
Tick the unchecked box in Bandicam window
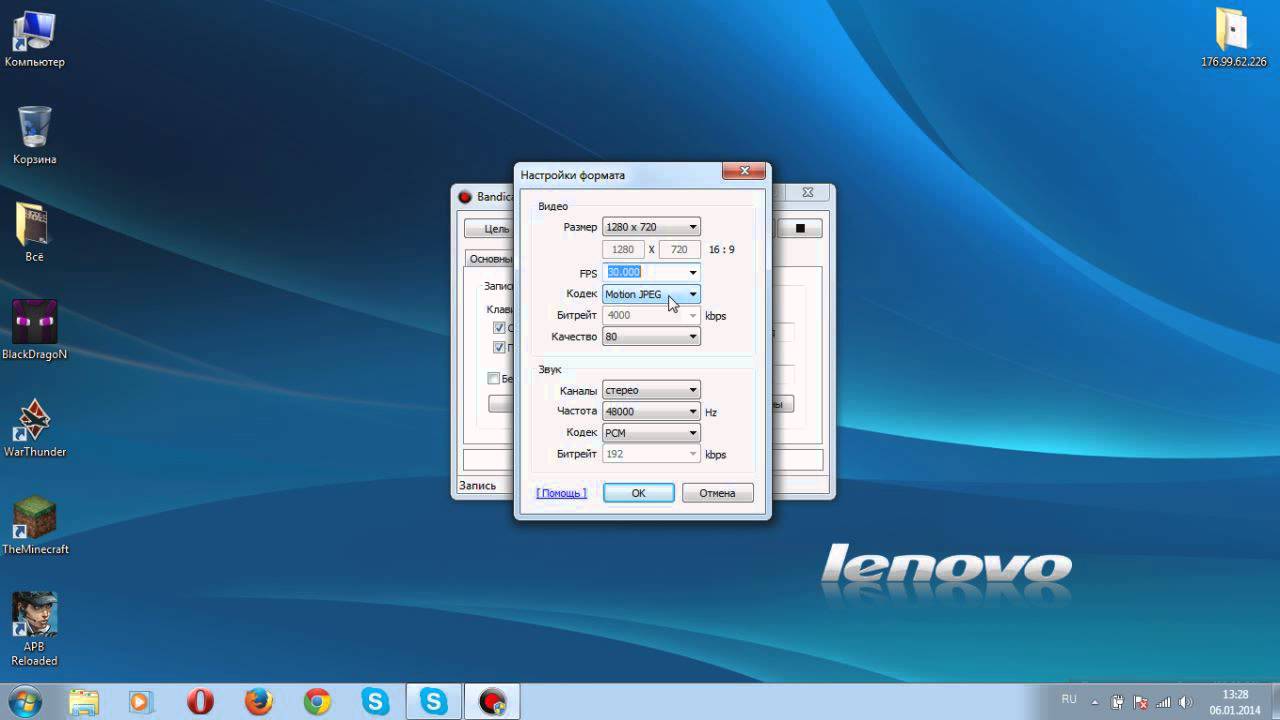coord(493,379)
